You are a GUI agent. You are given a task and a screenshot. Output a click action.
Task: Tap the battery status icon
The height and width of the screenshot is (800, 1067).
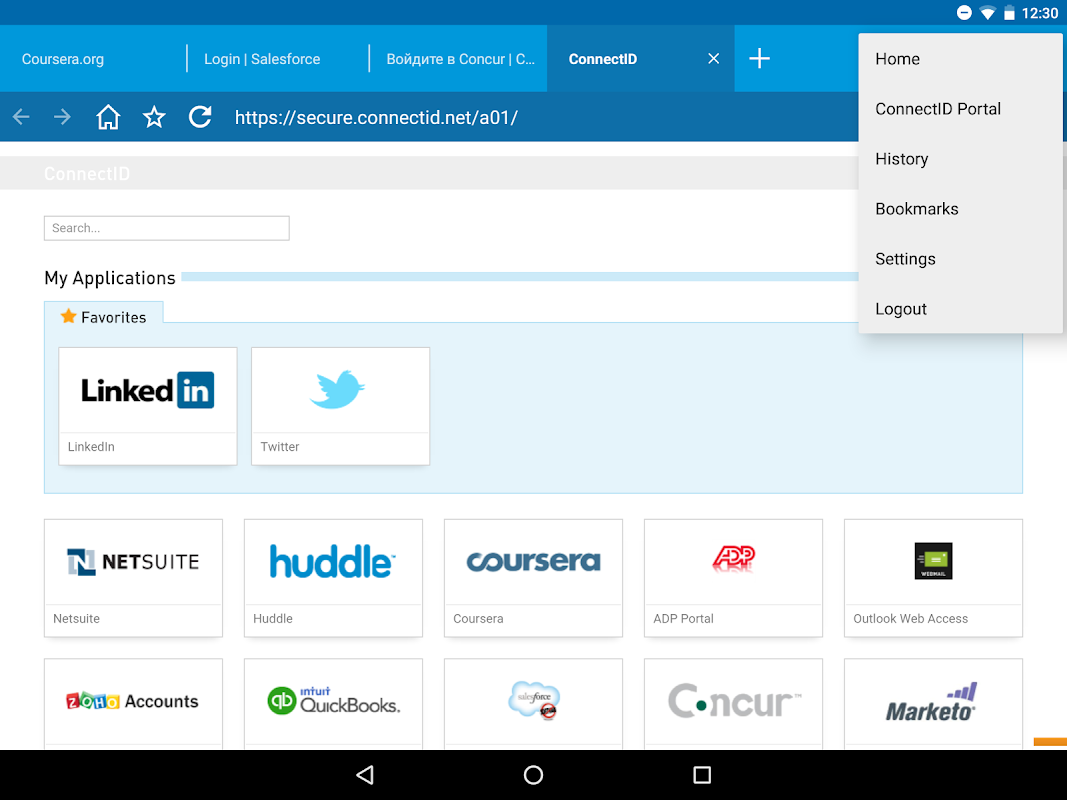1010,13
